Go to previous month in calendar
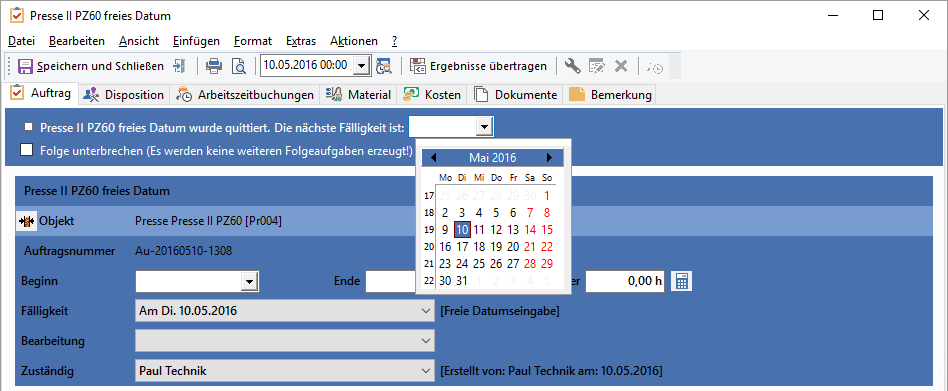The height and width of the screenshot is (391, 948). pos(433,158)
